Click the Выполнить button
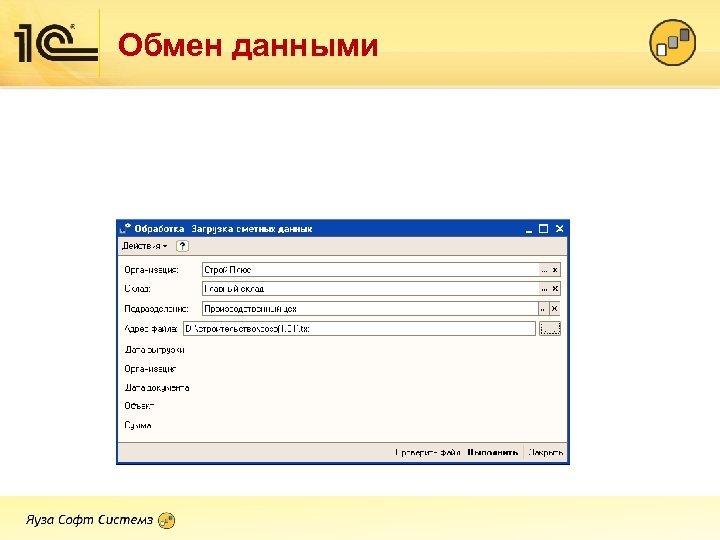This screenshot has width=720, height=540. click(x=493, y=453)
